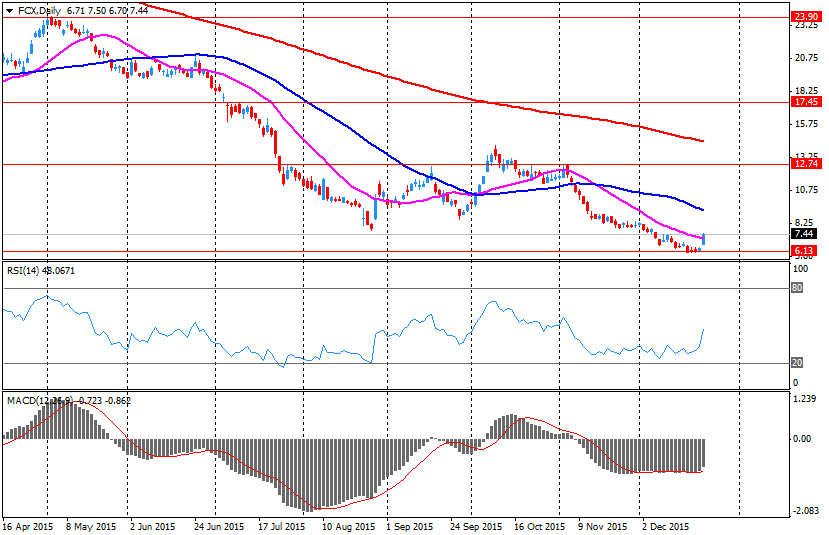The width and height of the screenshot is (829, 535).
Task: Click the 20.75 price axis value
Action: [x=806, y=58]
